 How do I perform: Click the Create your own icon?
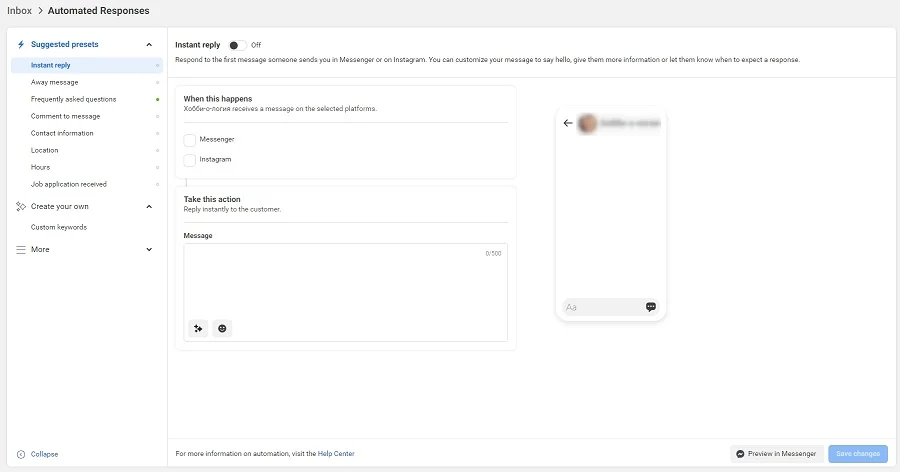(x=21, y=207)
